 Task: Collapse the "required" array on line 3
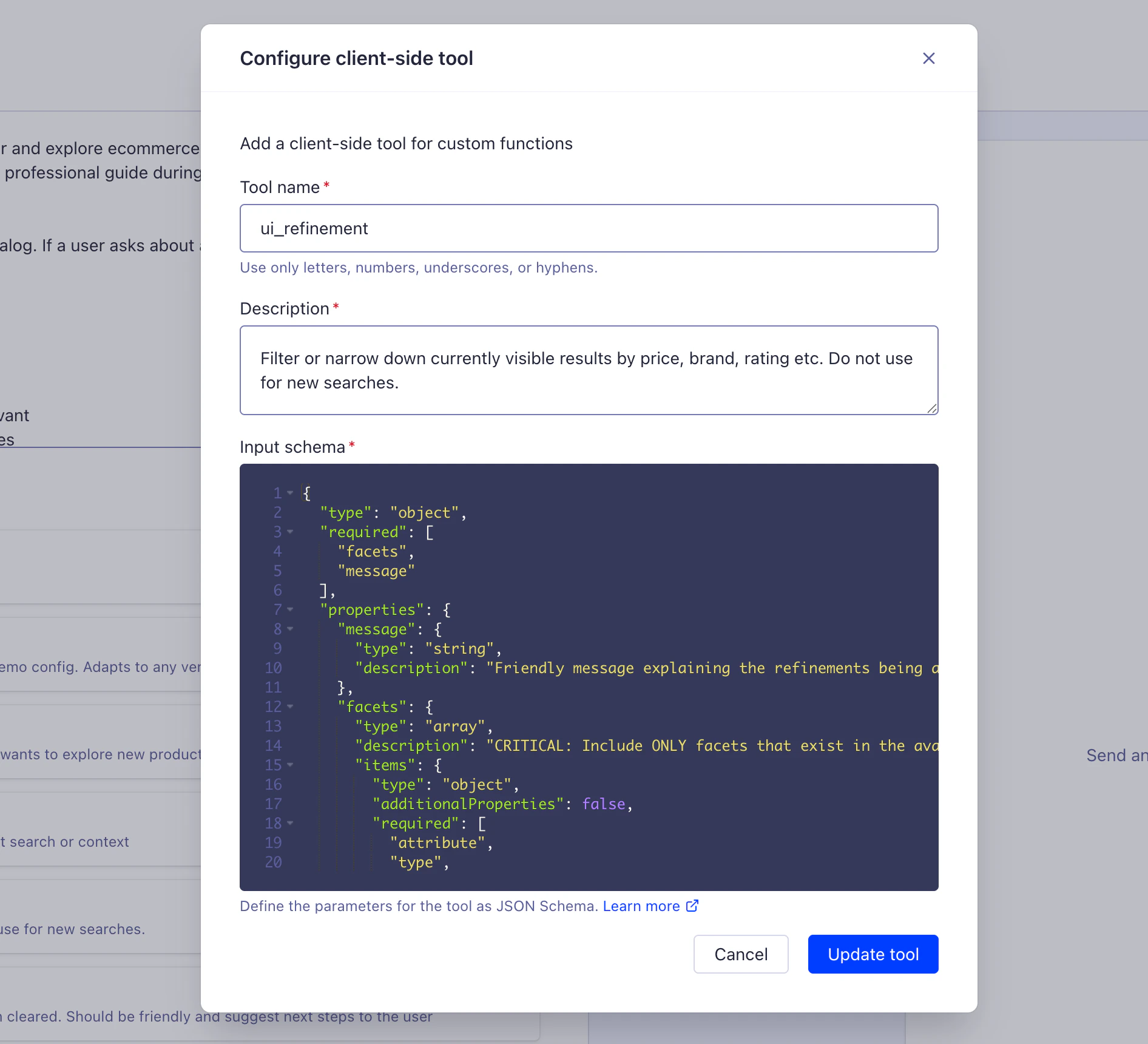(x=290, y=532)
